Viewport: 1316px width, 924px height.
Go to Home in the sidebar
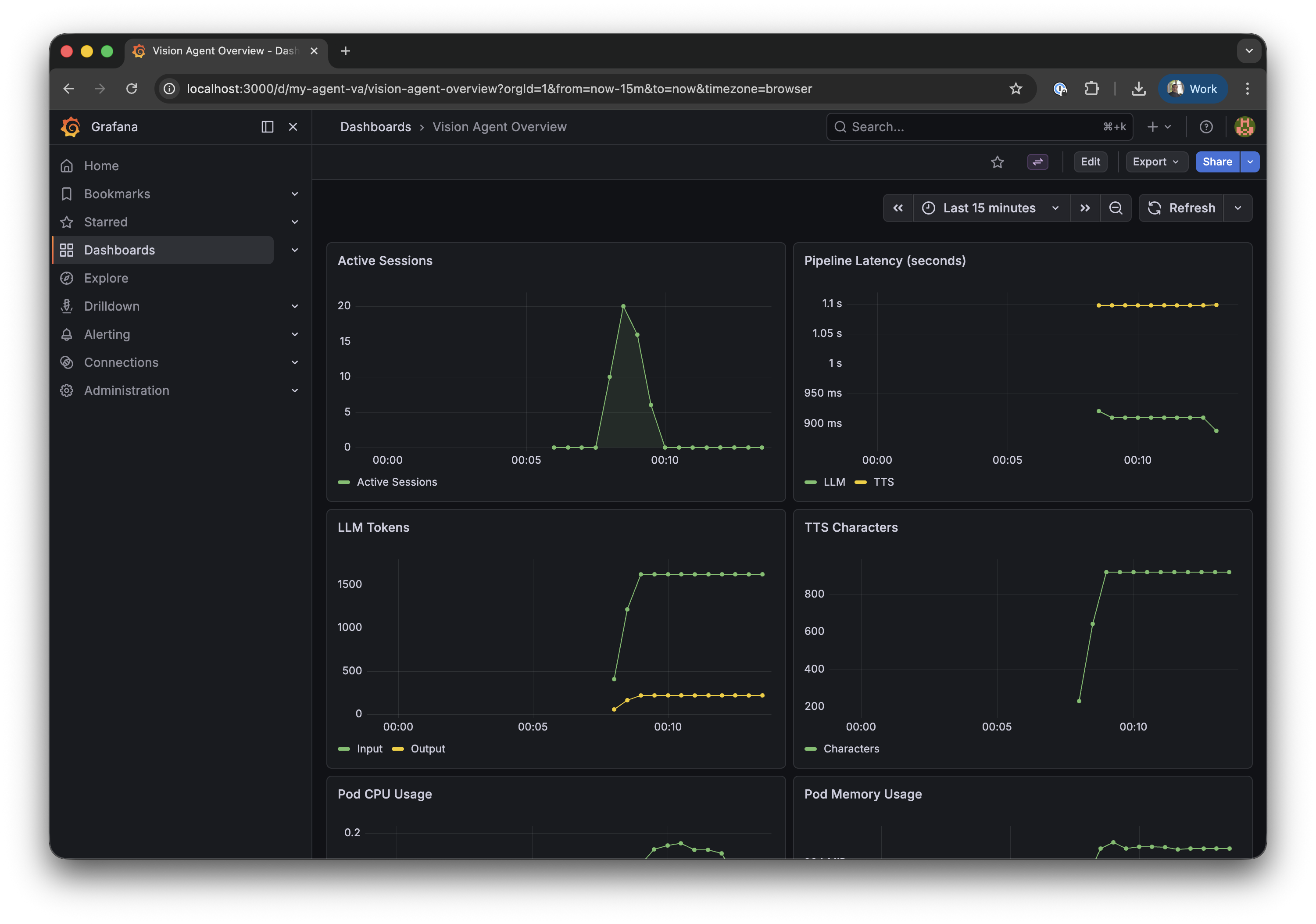(101, 166)
